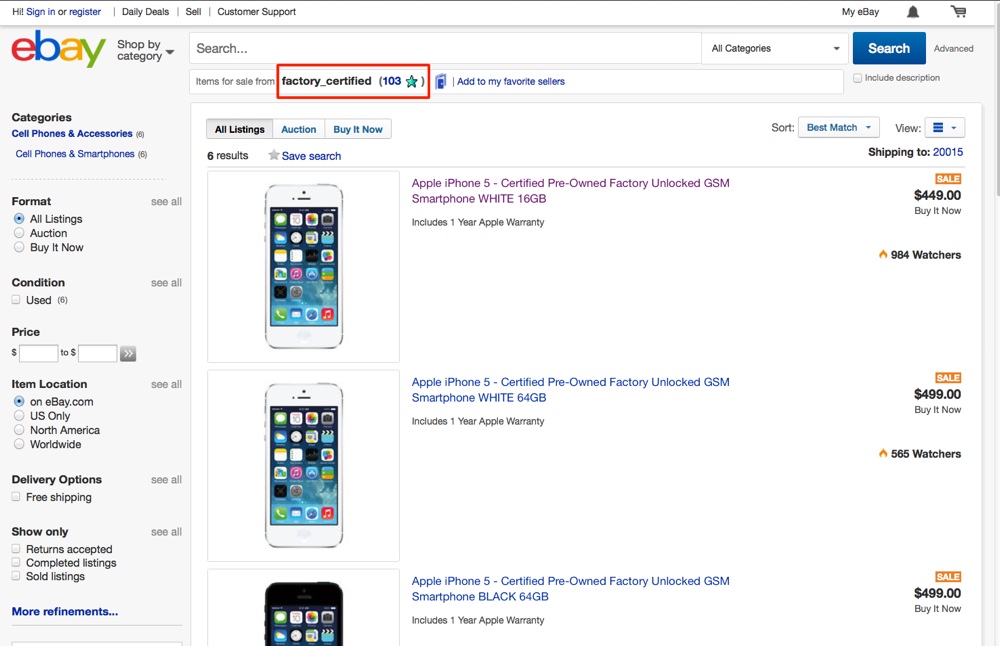Image resolution: width=1000 pixels, height=646 pixels.
Task: Click white iPhone 5 16GB thumbnail
Action: (x=304, y=267)
